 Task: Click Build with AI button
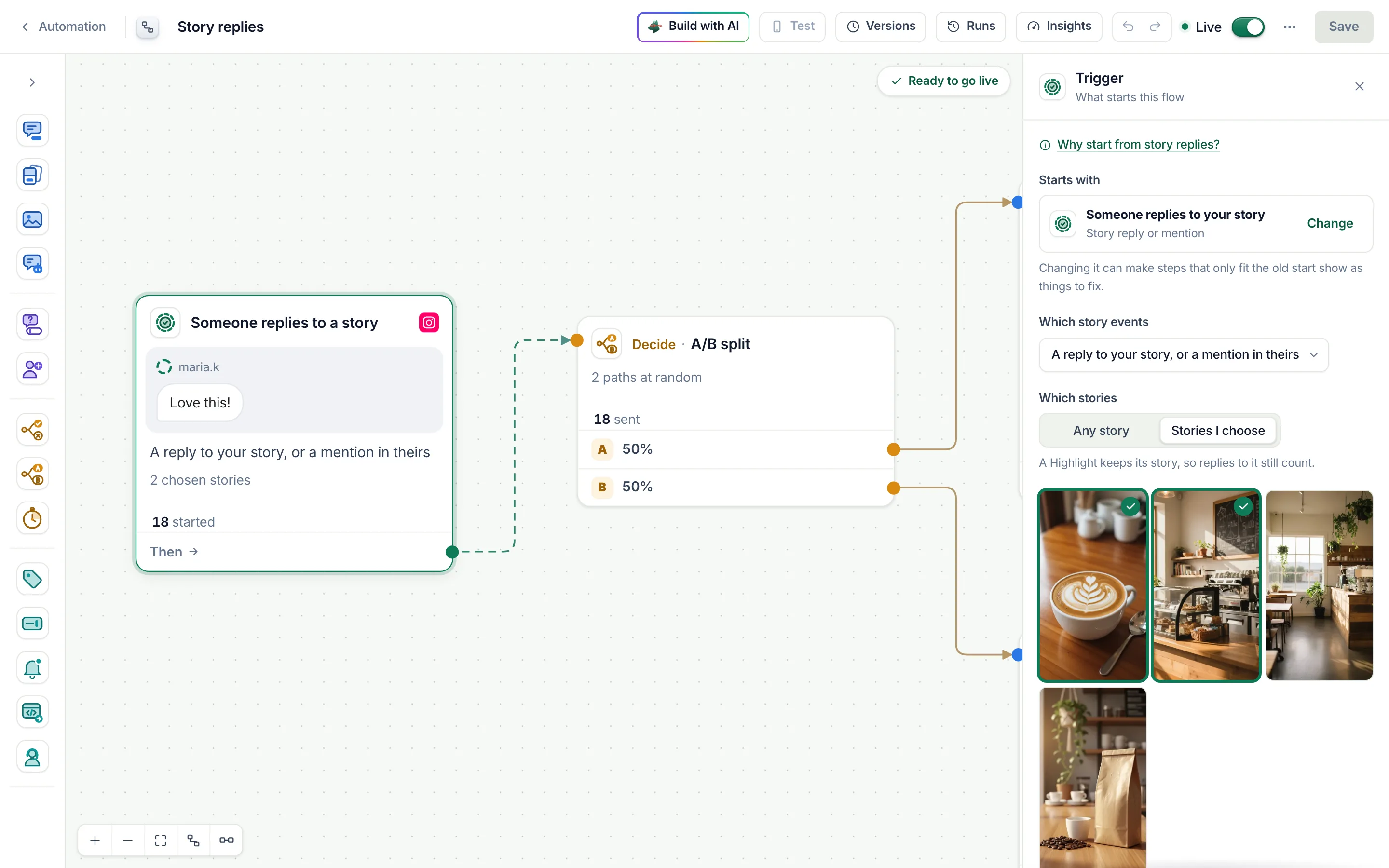693,27
